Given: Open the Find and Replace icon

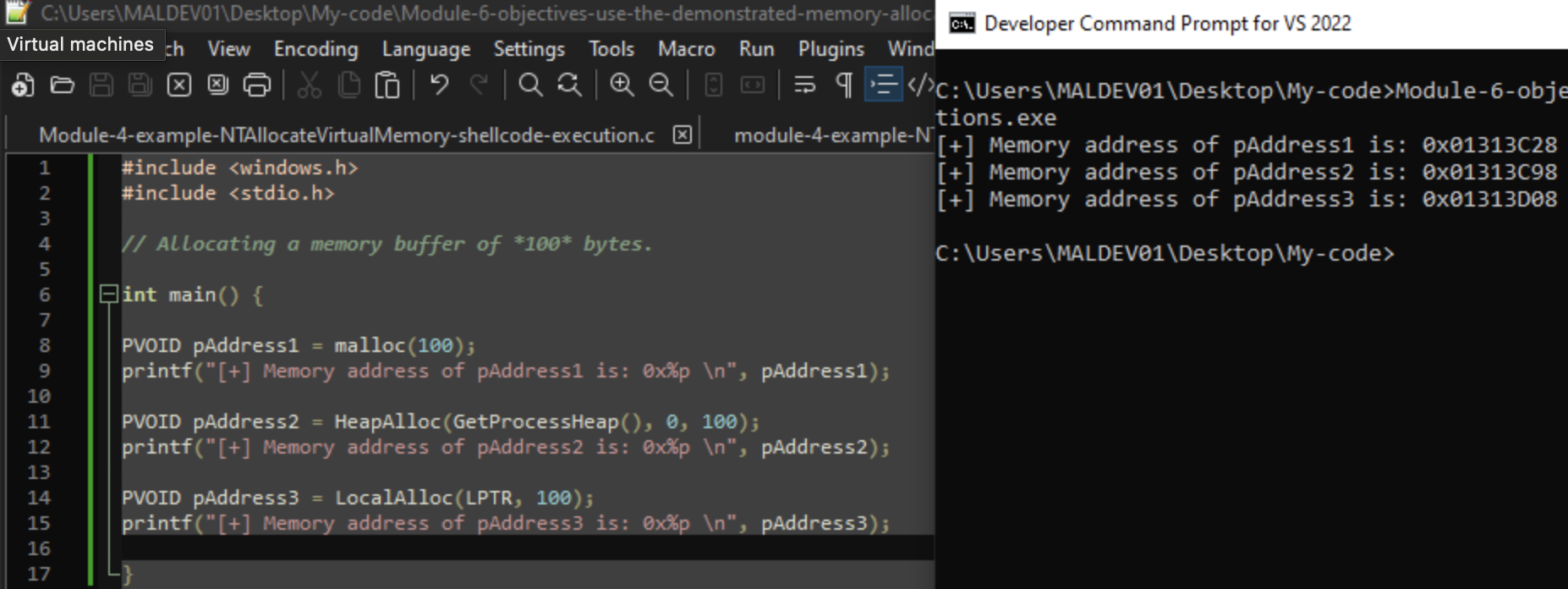Looking at the screenshot, I should click(569, 85).
